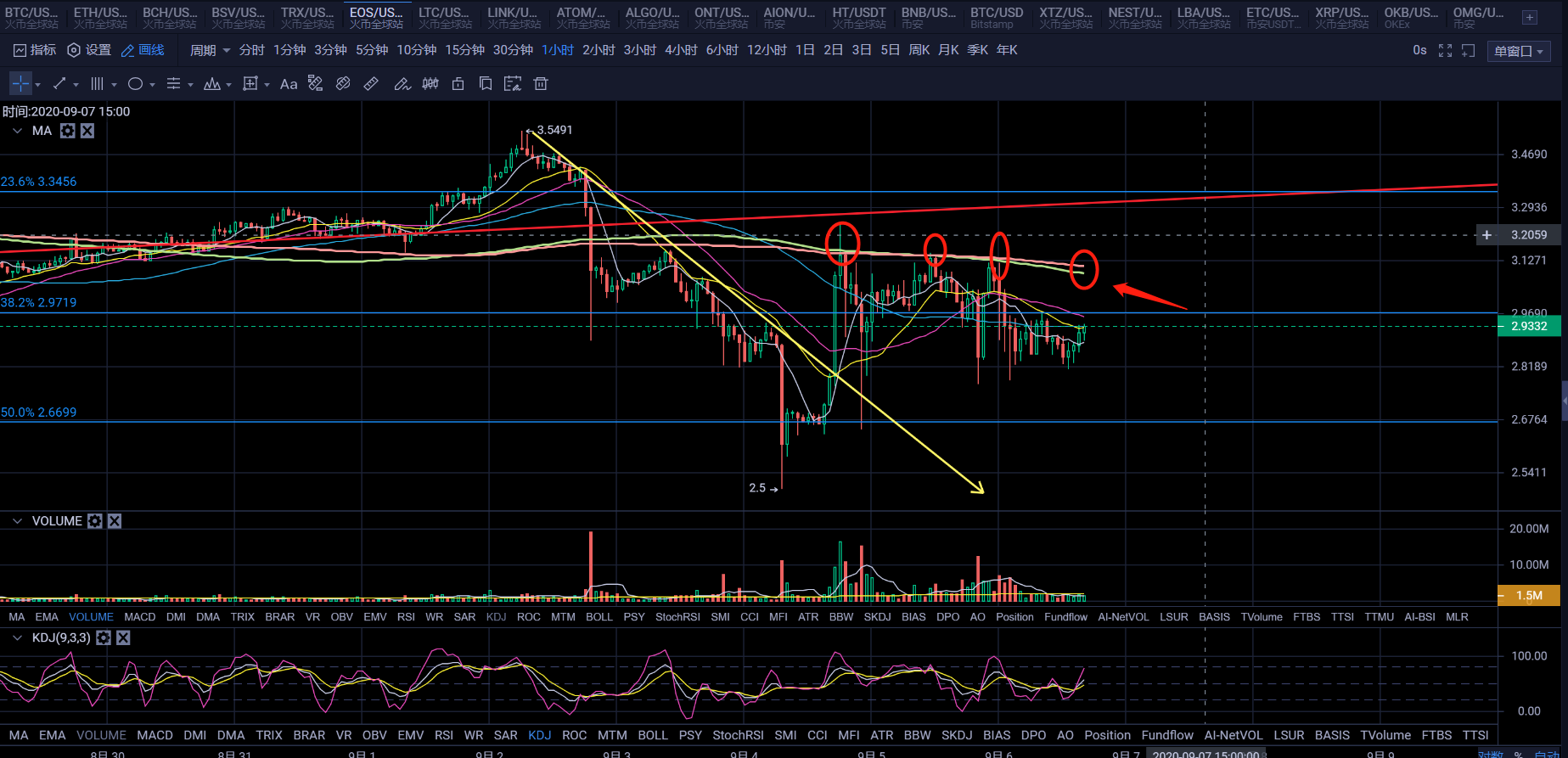Select the vertical parallel lines tool

[98, 83]
